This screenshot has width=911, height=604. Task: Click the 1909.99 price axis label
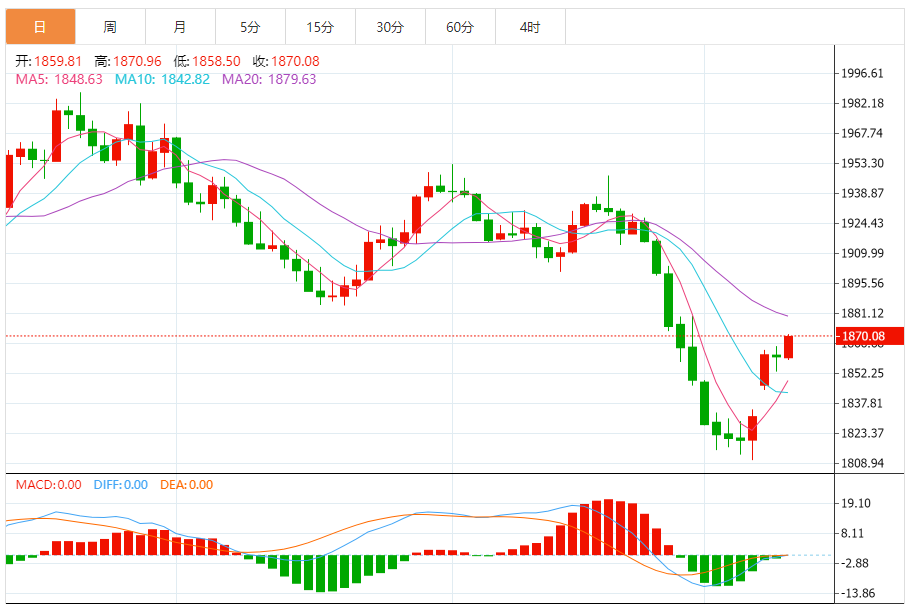(862, 253)
